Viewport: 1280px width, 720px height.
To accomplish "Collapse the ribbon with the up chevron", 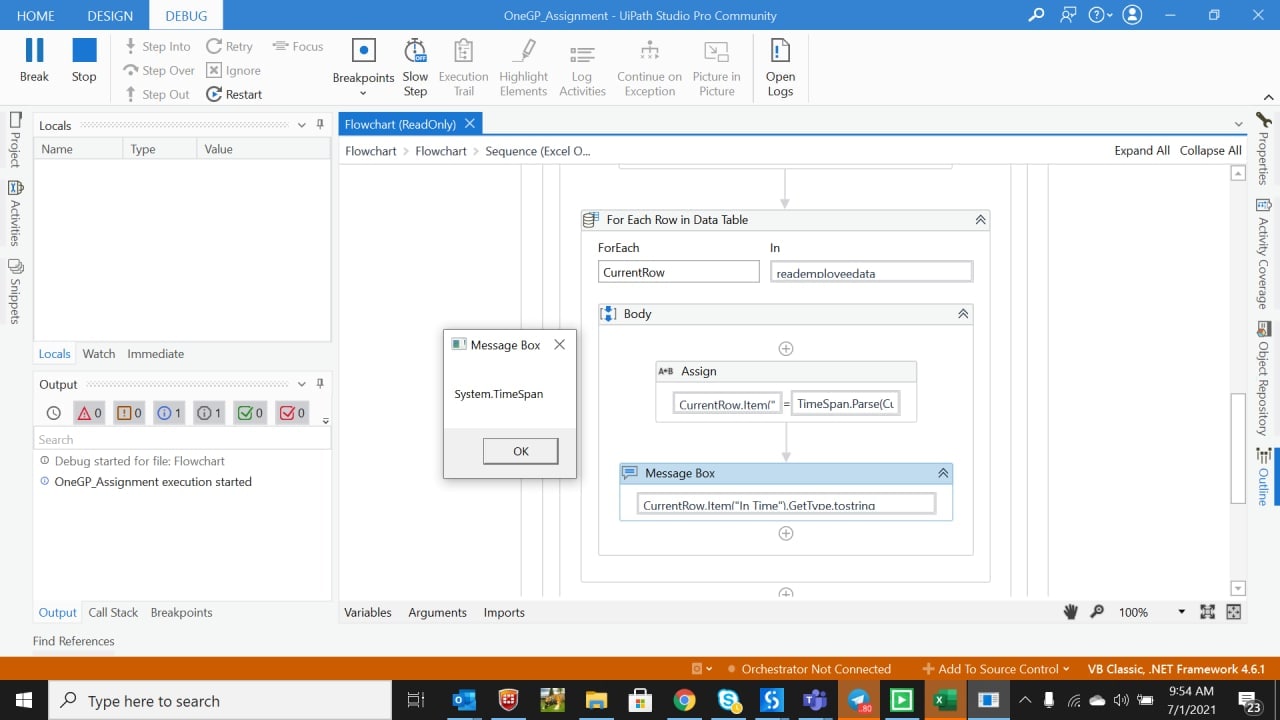I will coord(1267,97).
